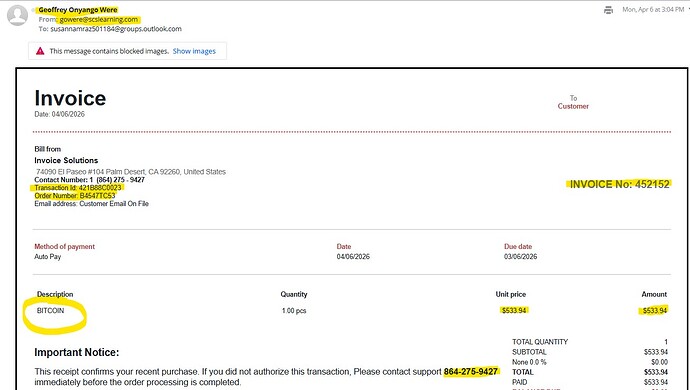Click TOTAL QUANTITY label
Screen dimensions: 690x390
pos(540,342)
